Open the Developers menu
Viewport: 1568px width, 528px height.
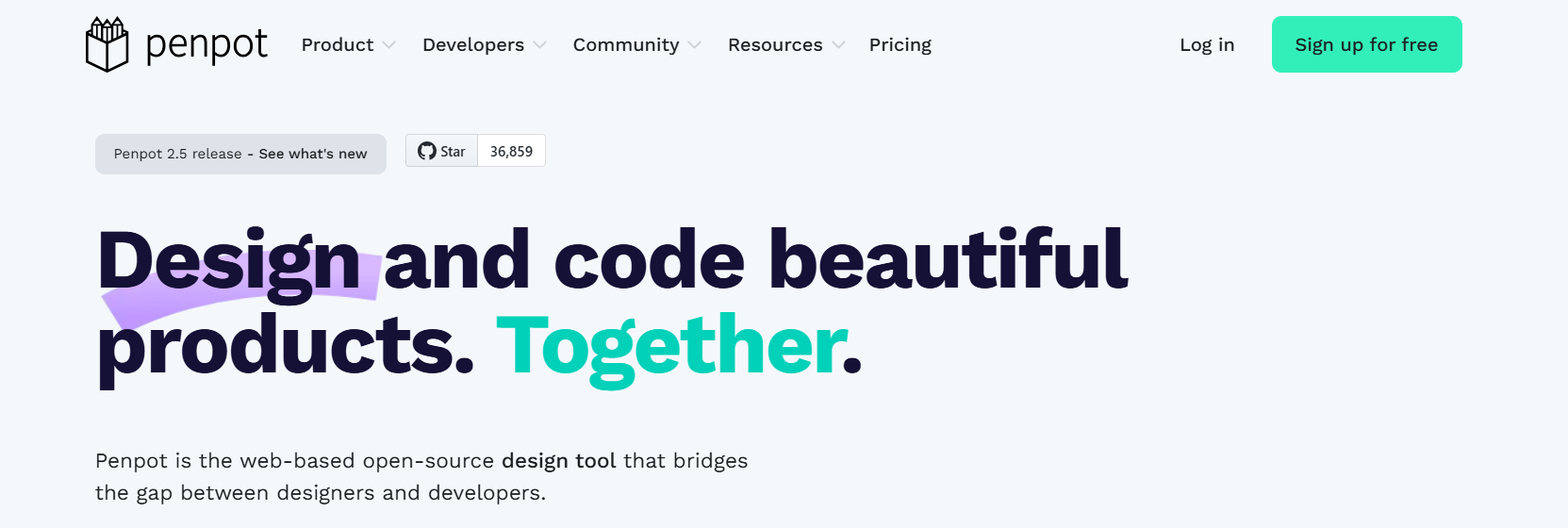pos(473,44)
